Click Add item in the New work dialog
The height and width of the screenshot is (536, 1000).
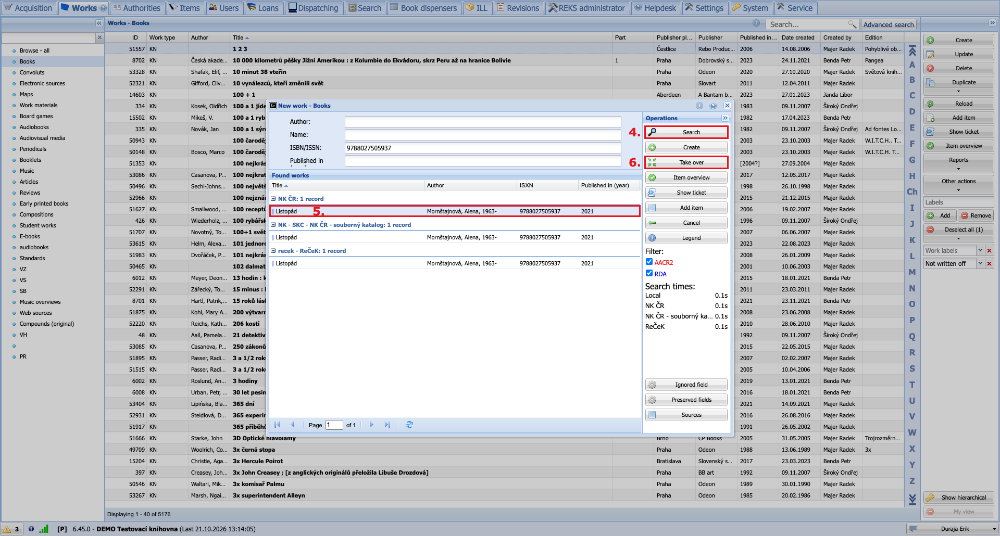click(686, 208)
